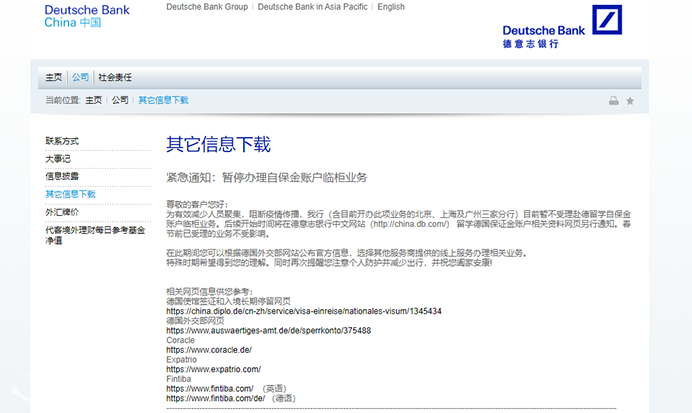Click the Deutsche Bank 德意志银行 wordmark
692x413 pixels.
pyautogui.click(x=544, y=37)
